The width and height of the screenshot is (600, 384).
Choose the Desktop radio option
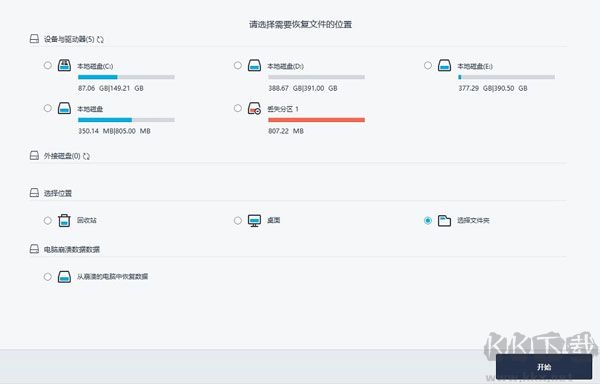(238, 220)
